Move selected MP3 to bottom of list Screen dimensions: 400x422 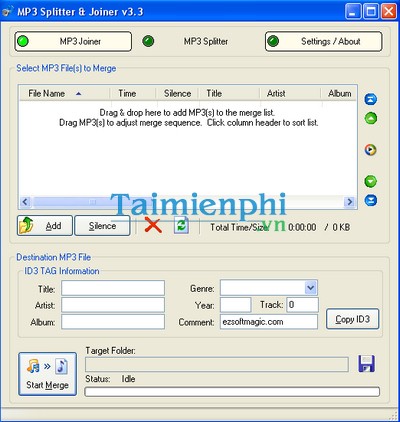point(370,200)
